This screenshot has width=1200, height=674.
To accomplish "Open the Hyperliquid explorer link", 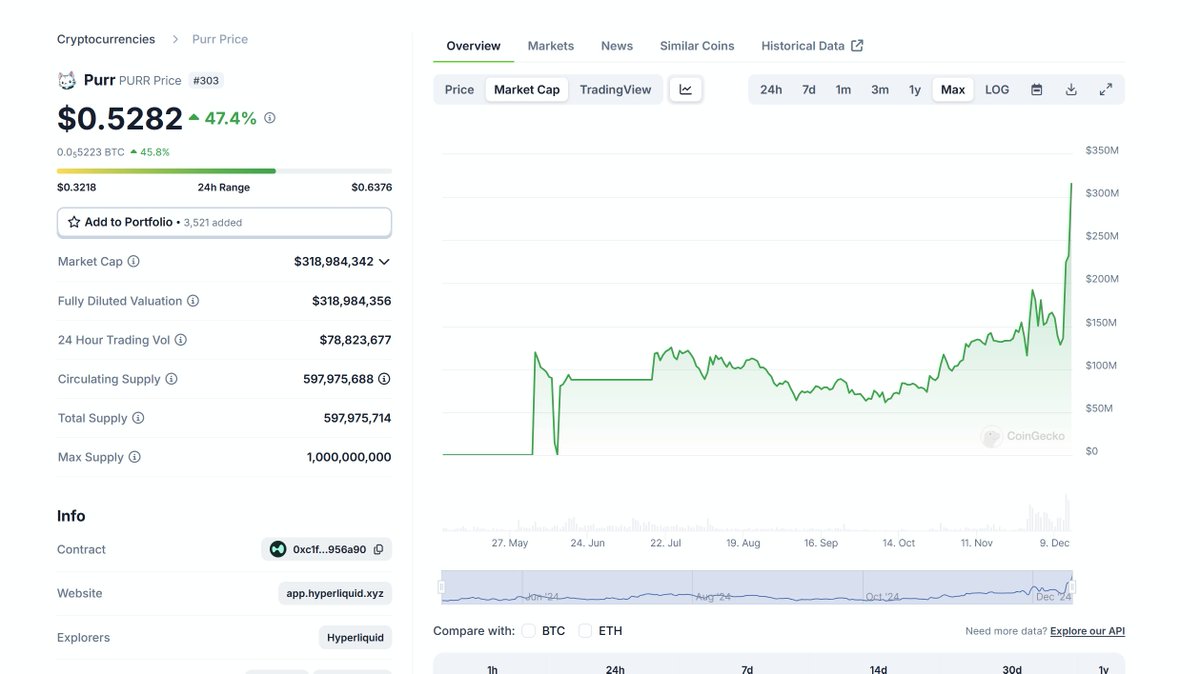I will click(x=356, y=637).
